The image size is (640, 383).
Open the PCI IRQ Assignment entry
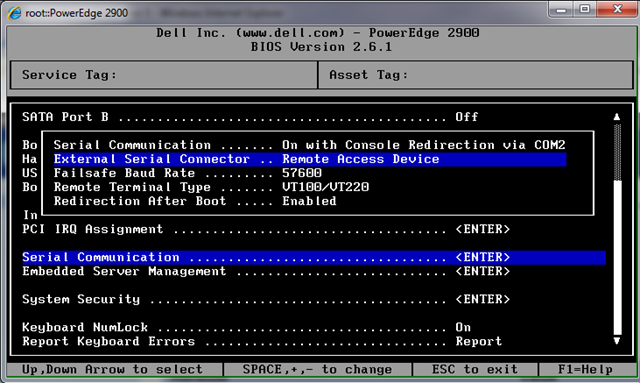266,229
